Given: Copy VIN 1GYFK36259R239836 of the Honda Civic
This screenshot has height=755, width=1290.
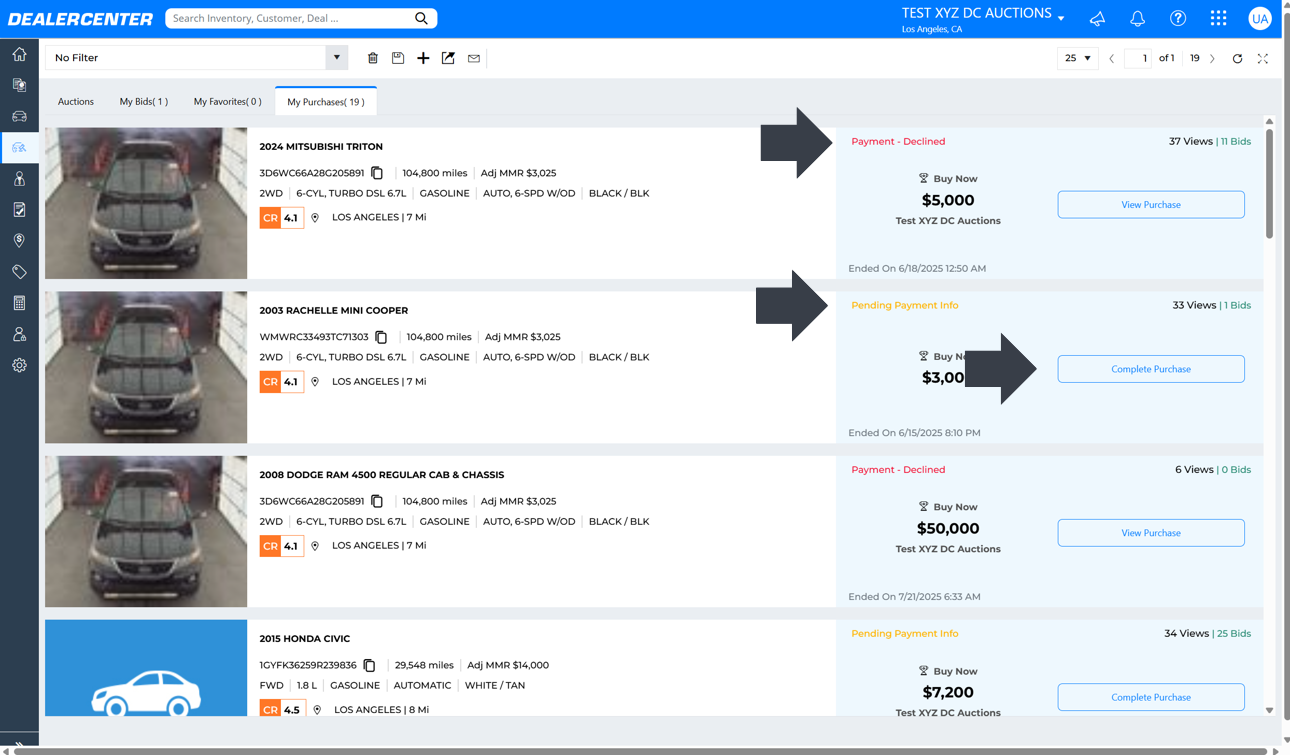Looking at the screenshot, I should click(x=369, y=665).
